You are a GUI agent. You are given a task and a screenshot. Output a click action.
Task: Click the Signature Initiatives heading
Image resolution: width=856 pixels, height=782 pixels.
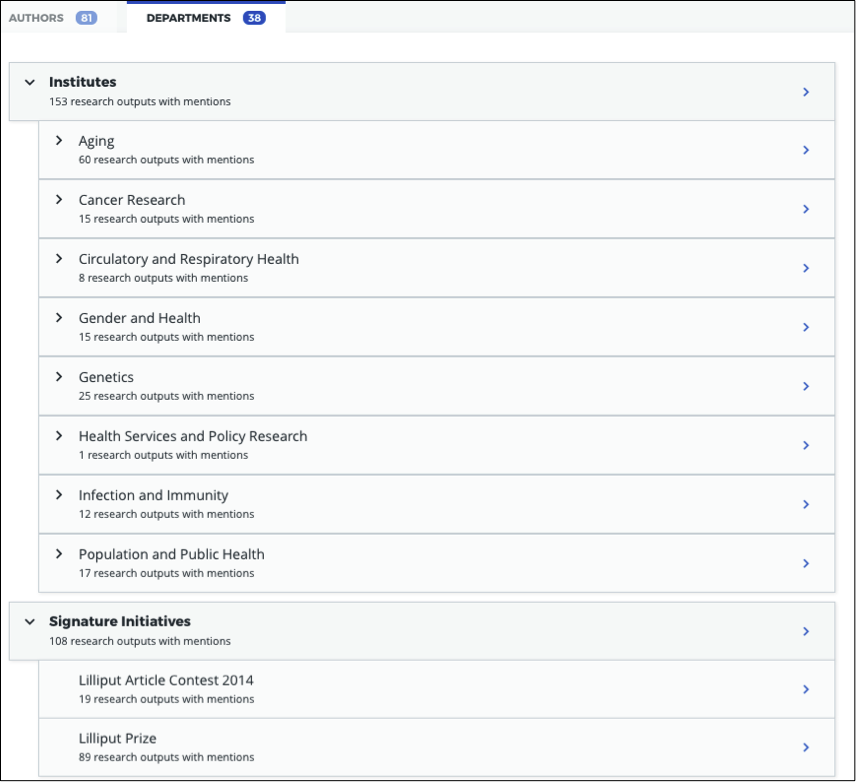pyautogui.click(x=120, y=621)
